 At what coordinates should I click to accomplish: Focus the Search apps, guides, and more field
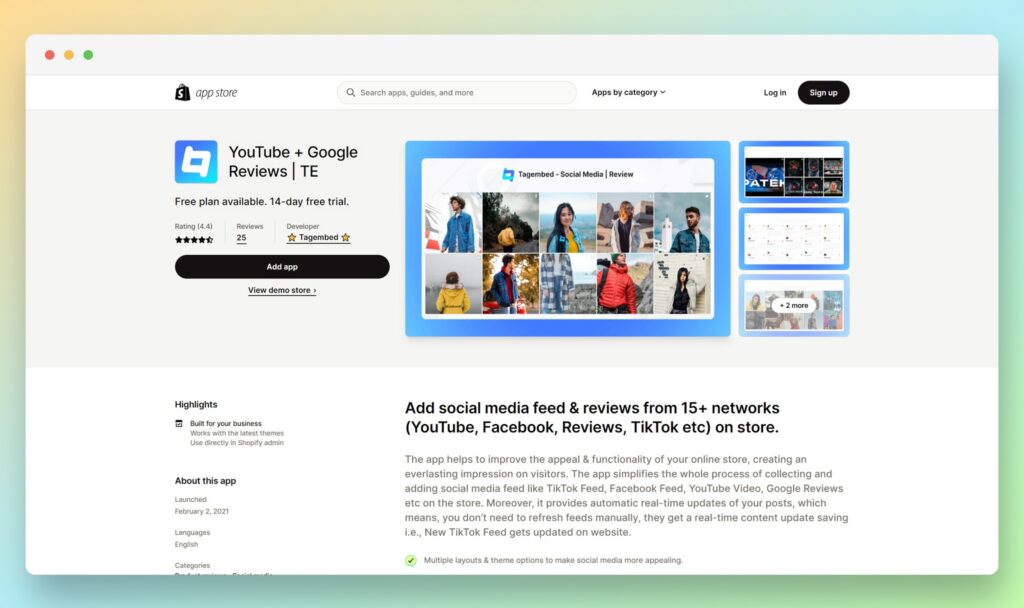pos(456,93)
